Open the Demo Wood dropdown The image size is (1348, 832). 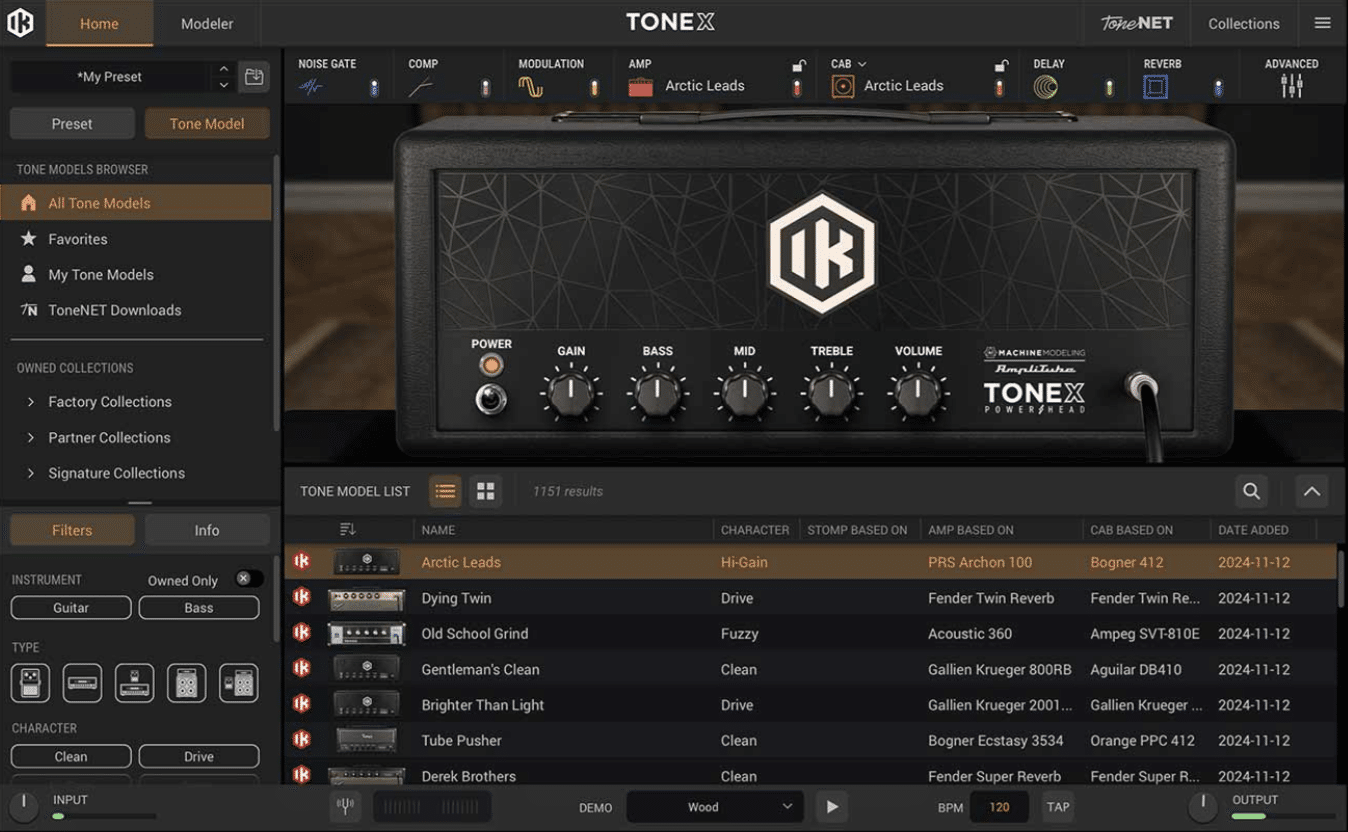tap(715, 807)
